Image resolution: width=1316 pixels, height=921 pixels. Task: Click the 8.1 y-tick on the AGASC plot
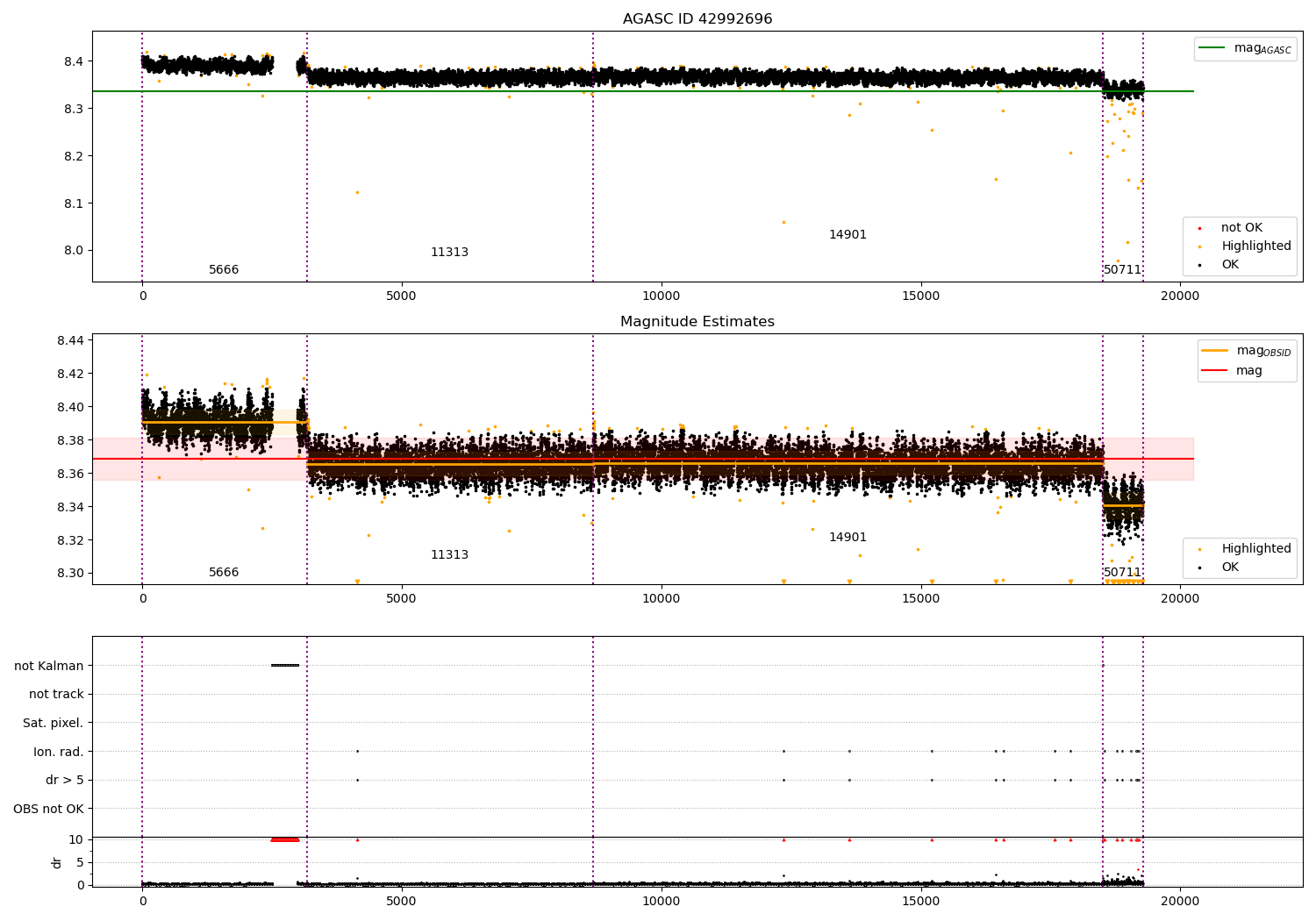74,203
